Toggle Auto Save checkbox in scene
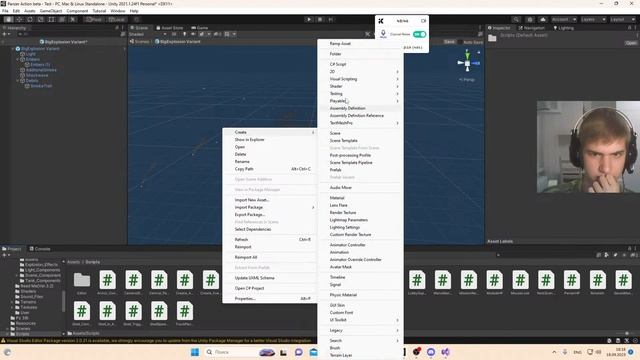 click(x=460, y=42)
